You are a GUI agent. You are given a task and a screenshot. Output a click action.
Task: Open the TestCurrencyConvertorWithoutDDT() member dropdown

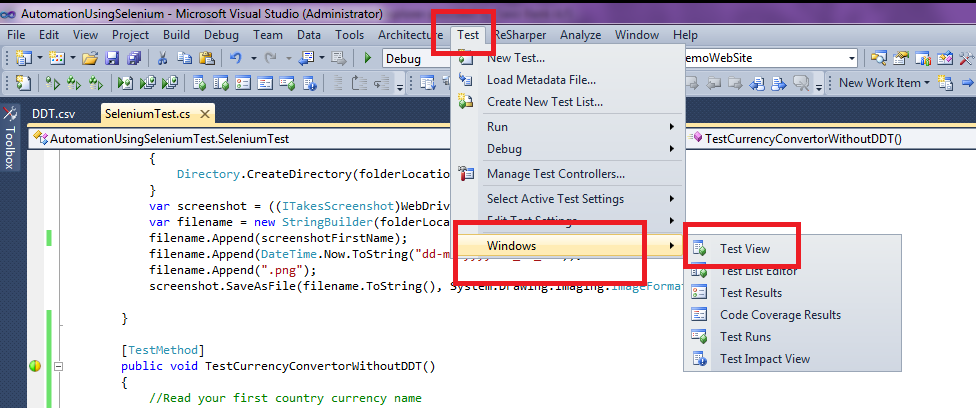(831, 139)
